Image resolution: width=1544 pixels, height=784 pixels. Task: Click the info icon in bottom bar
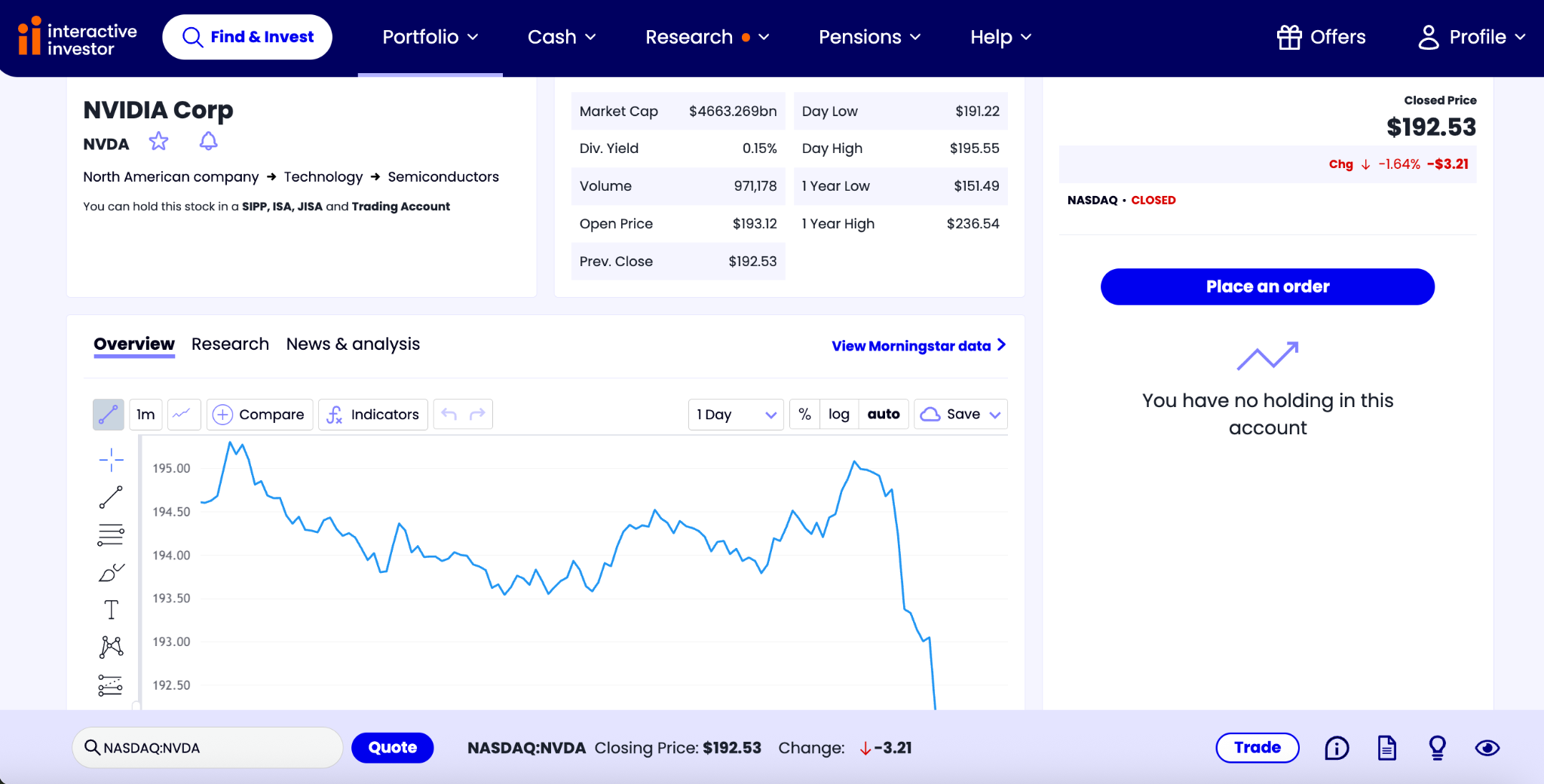coord(1337,748)
